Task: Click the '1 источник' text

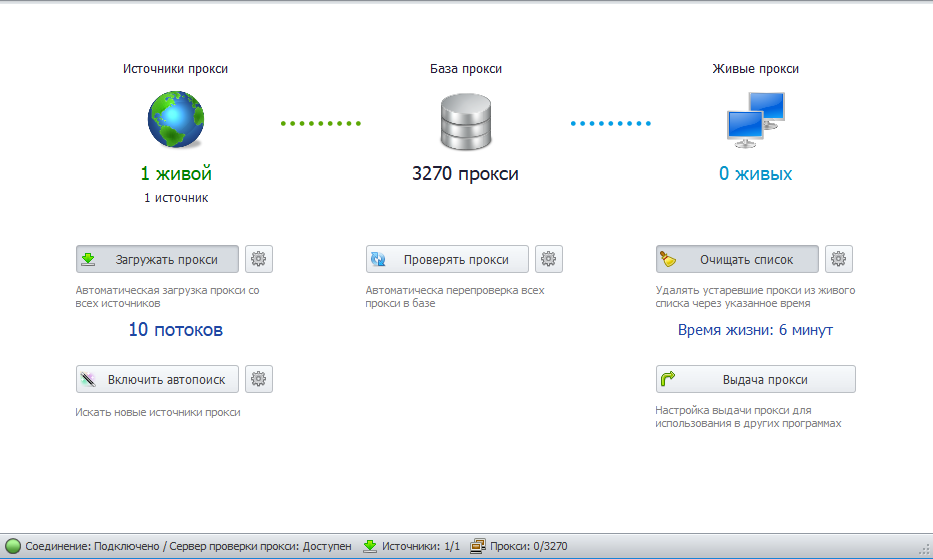Action: pyautogui.click(x=176, y=198)
